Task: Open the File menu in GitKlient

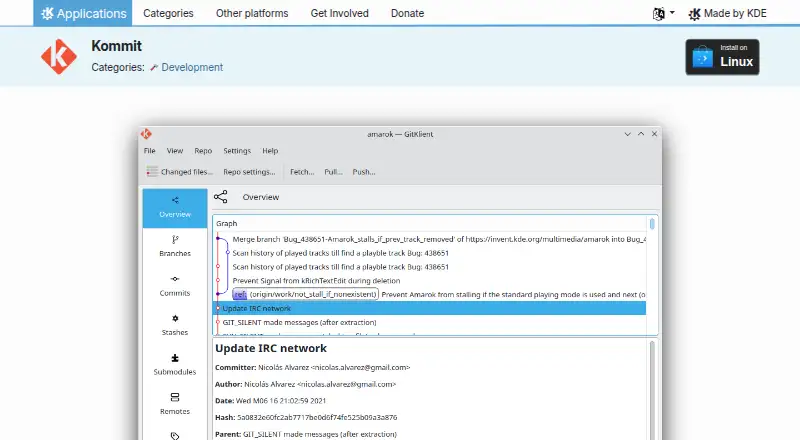Action: pyautogui.click(x=149, y=151)
